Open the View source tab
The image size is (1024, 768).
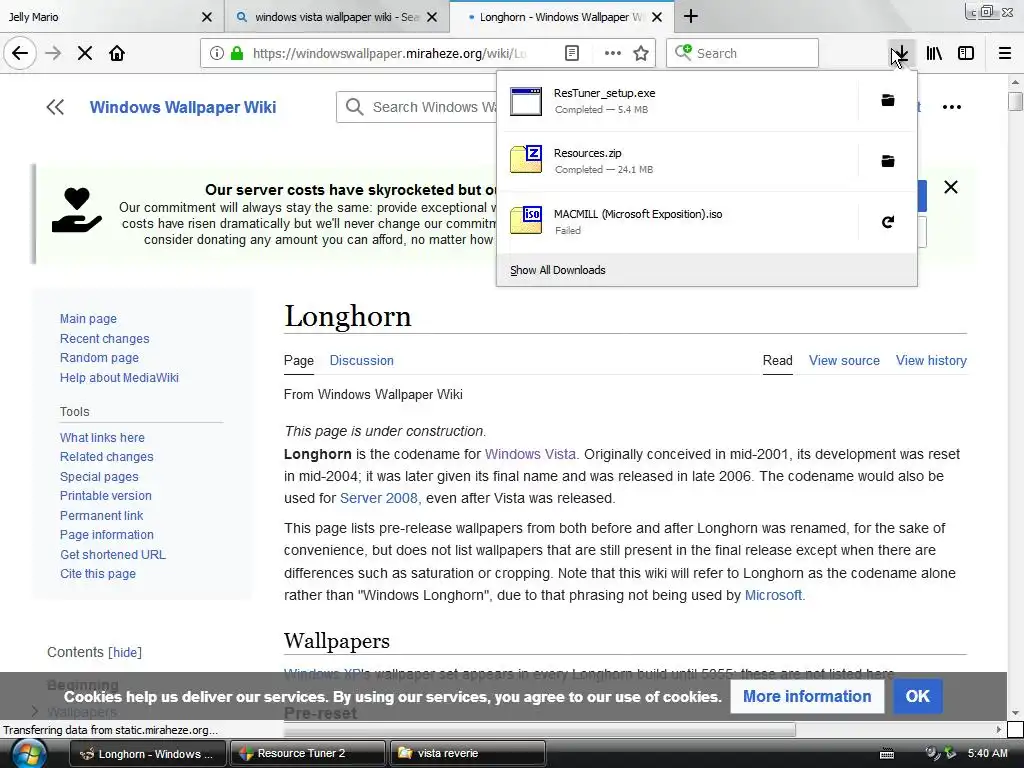(844, 360)
